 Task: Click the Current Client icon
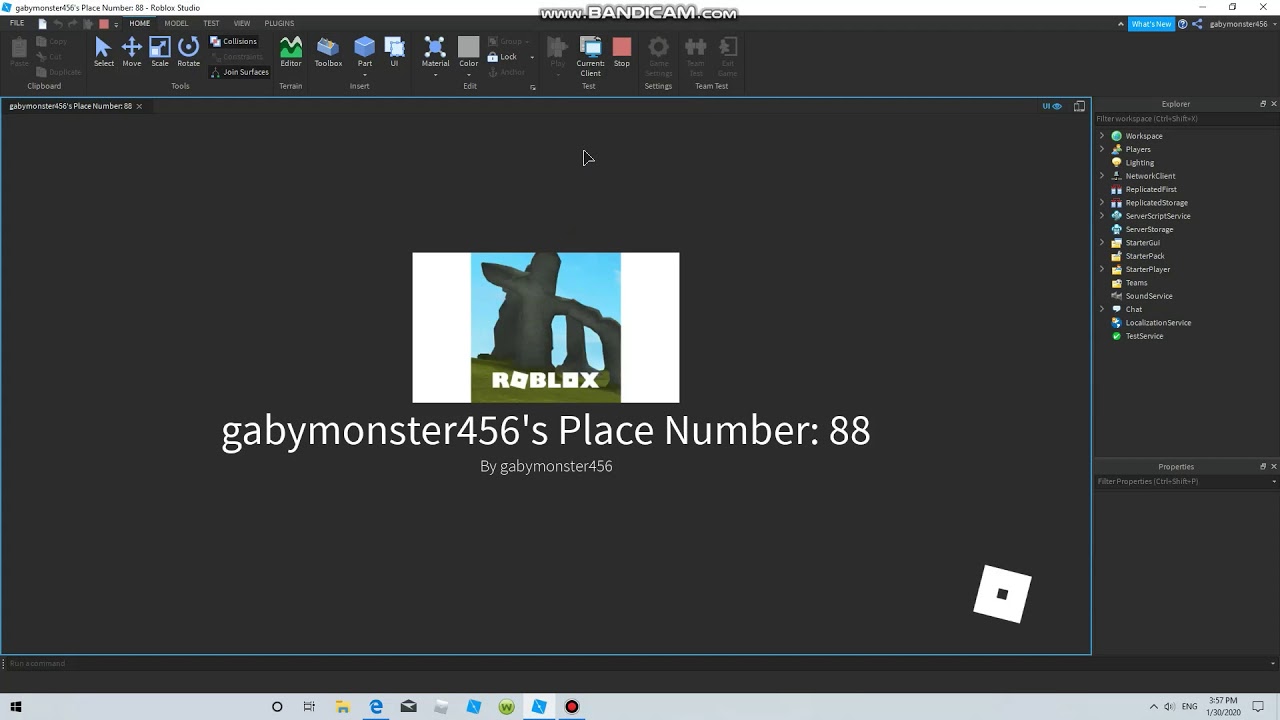point(590,47)
